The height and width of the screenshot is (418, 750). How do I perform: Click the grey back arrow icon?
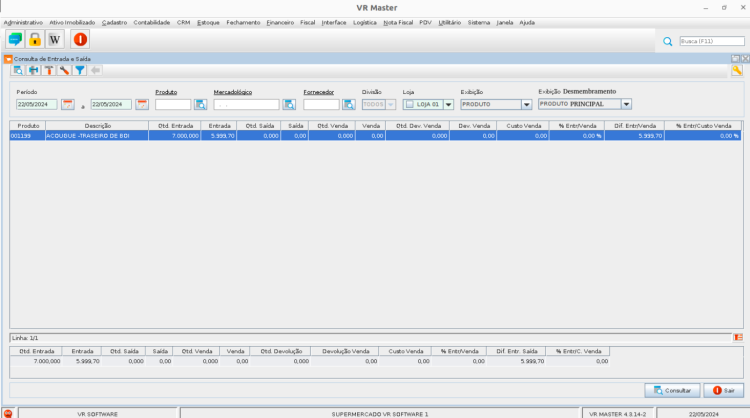click(95, 70)
